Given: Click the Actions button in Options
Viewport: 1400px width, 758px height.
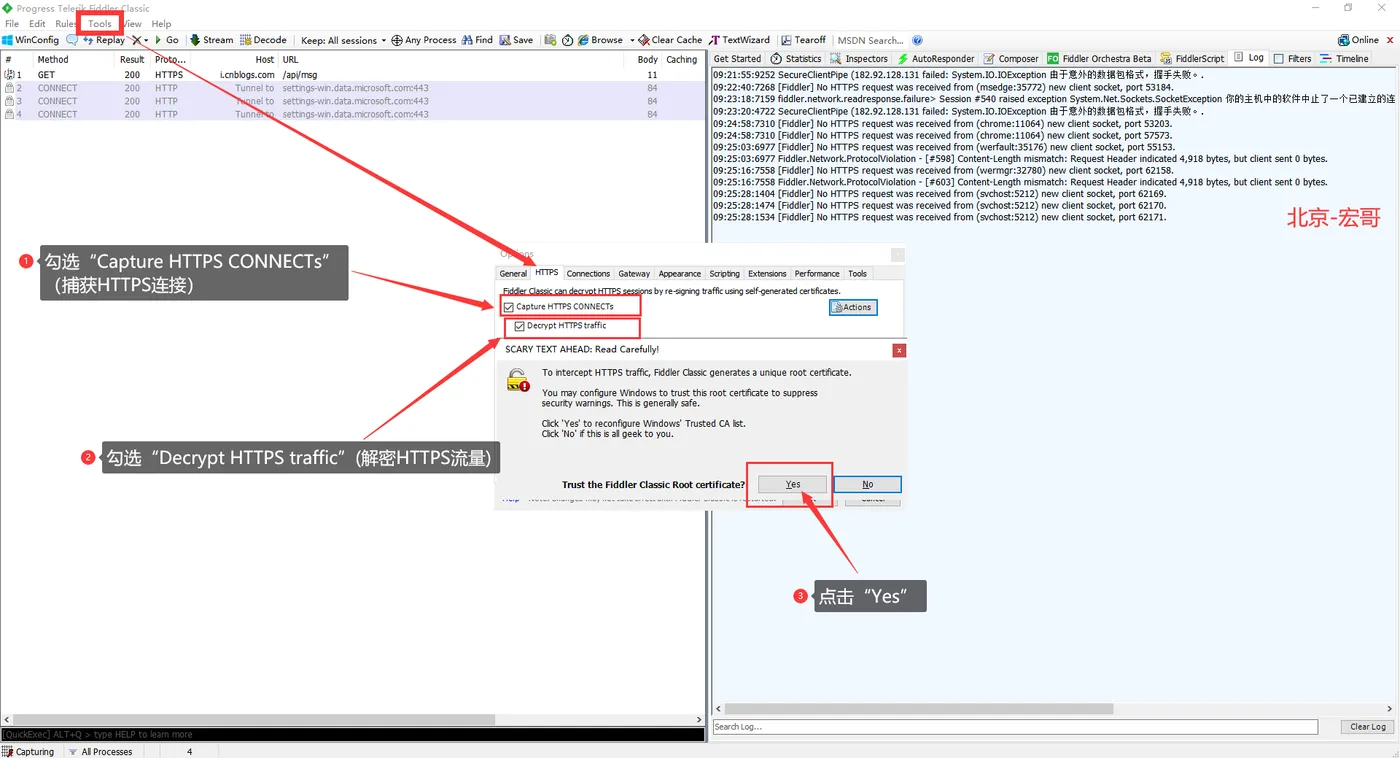Looking at the screenshot, I should click(x=853, y=307).
